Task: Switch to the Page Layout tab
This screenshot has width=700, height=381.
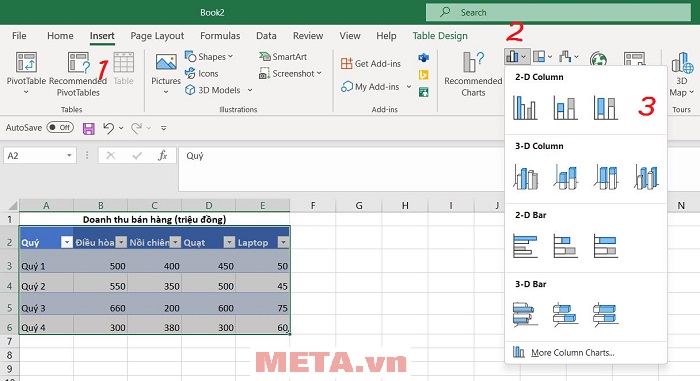Action: point(157,36)
